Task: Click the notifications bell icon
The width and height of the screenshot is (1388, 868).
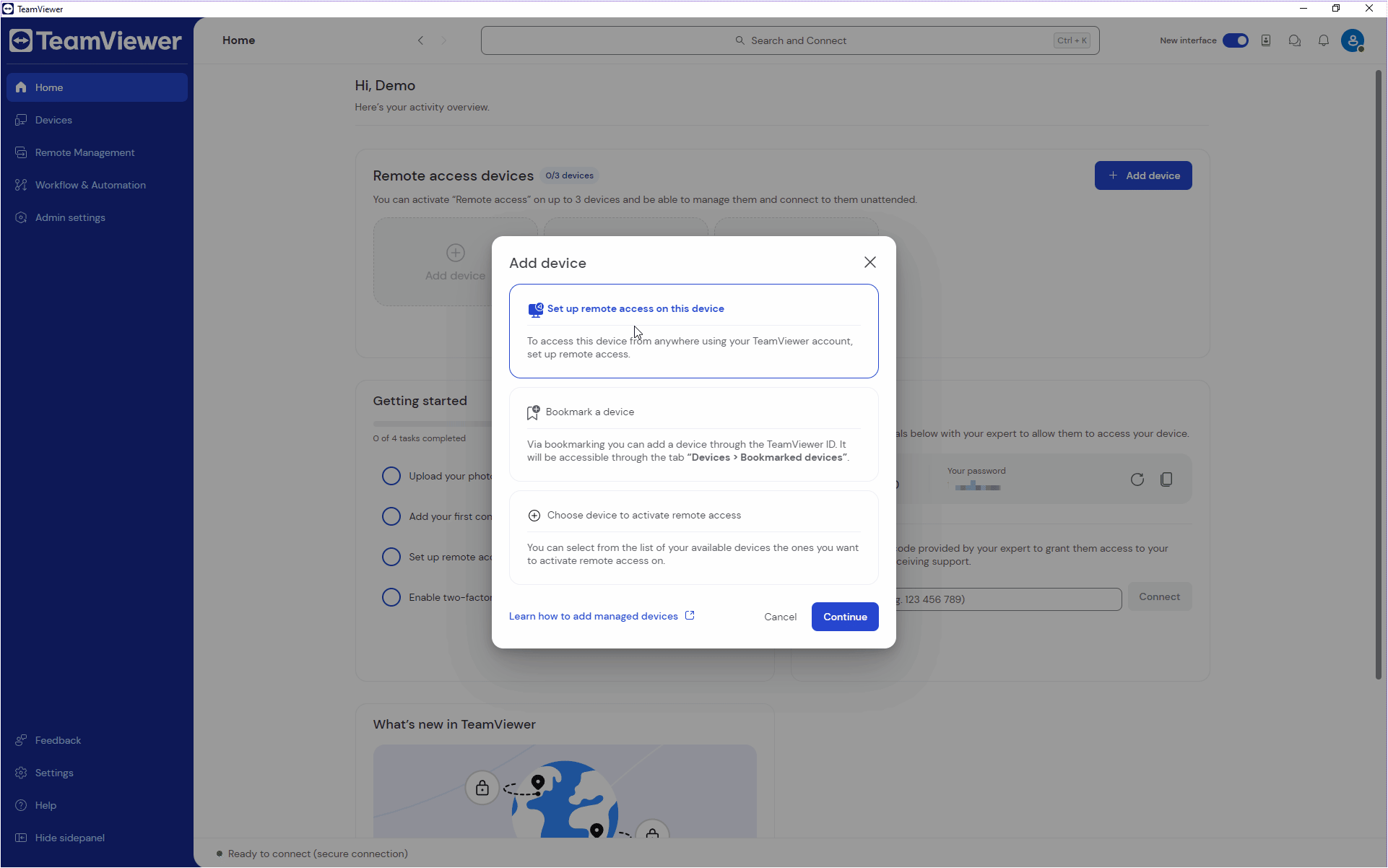Action: (x=1323, y=40)
